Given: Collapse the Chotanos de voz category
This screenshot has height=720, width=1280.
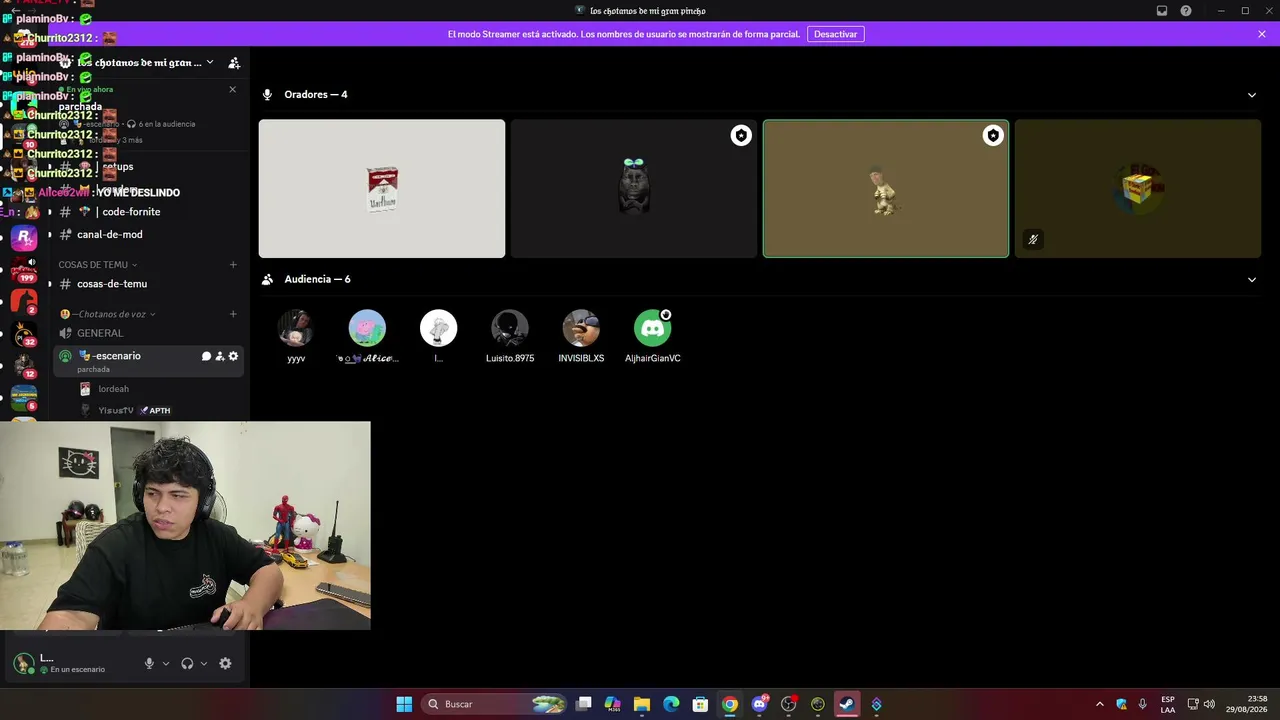Looking at the screenshot, I should pos(108,314).
